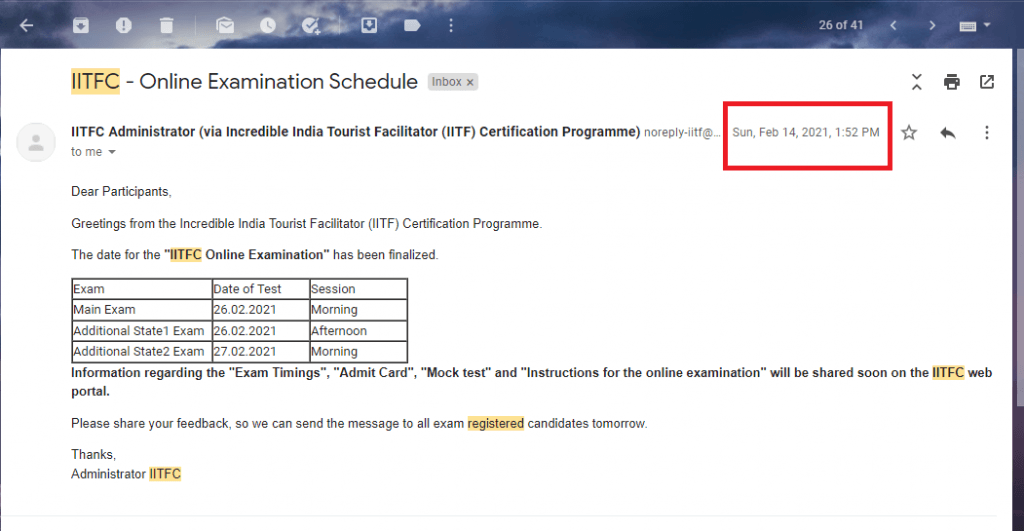Viewport: 1024px width, 531px height.
Task: Add this email to Tasks
Action: pos(311,25)
